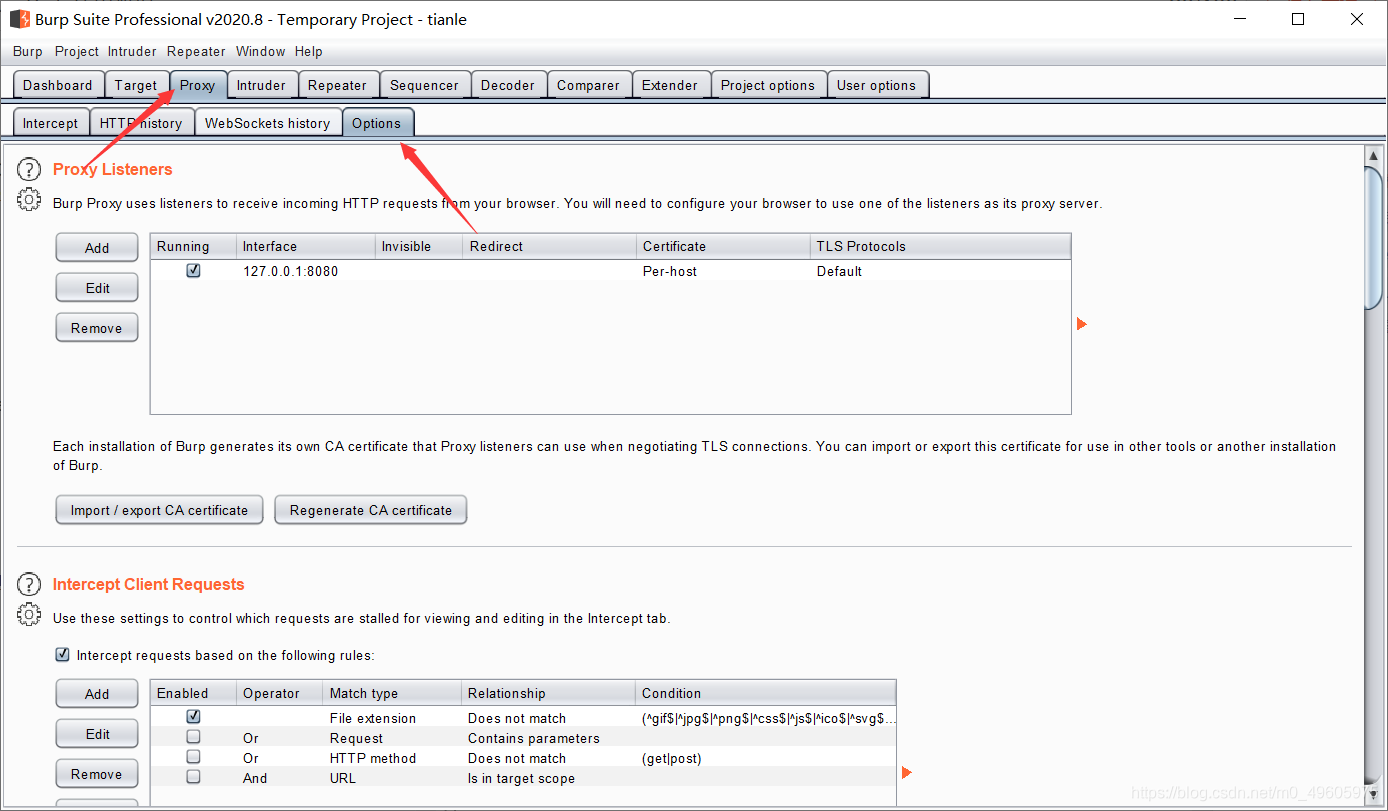Open the Help menu

point(309,52)
